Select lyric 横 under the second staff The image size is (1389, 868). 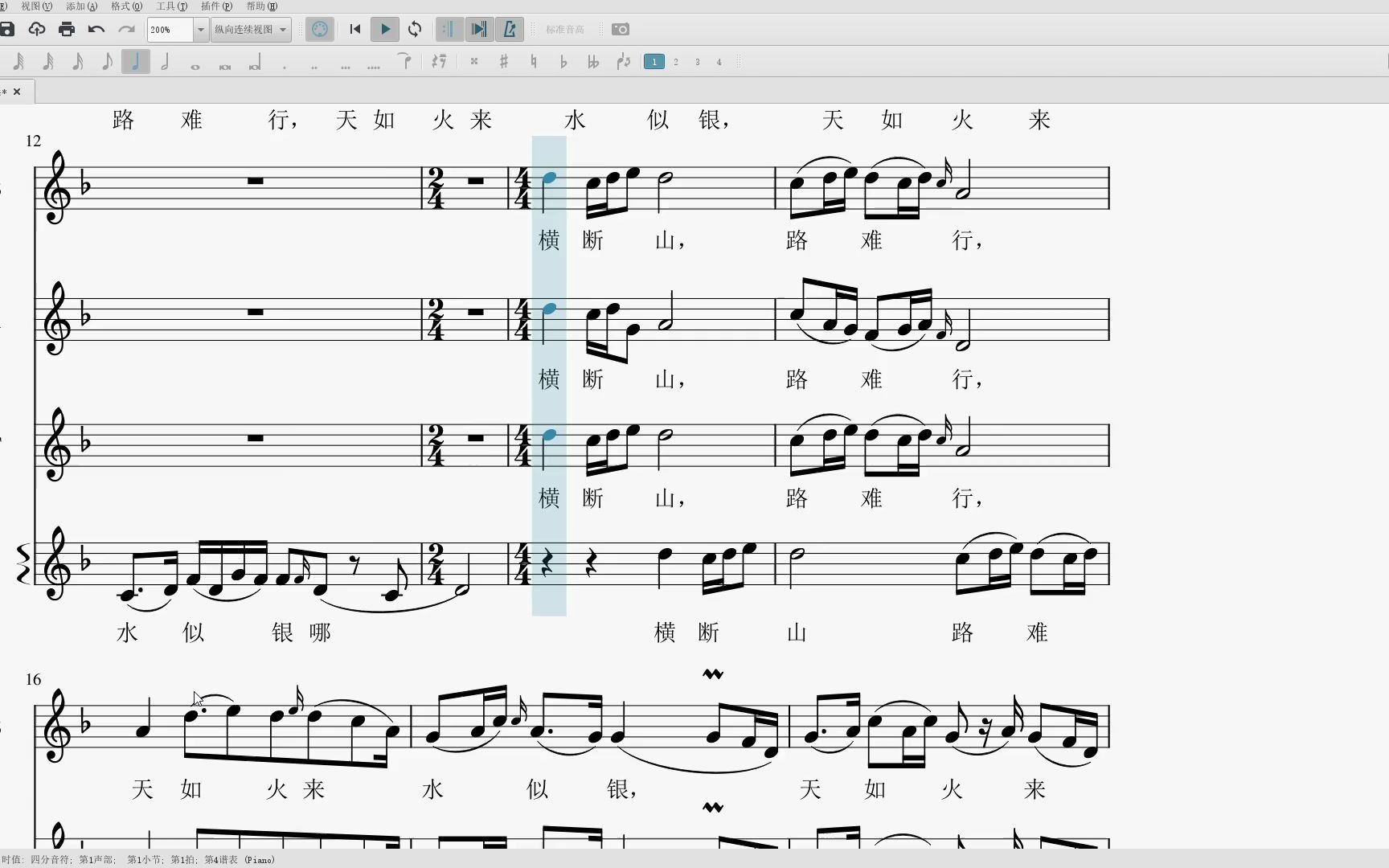click(x=549, y=379)
